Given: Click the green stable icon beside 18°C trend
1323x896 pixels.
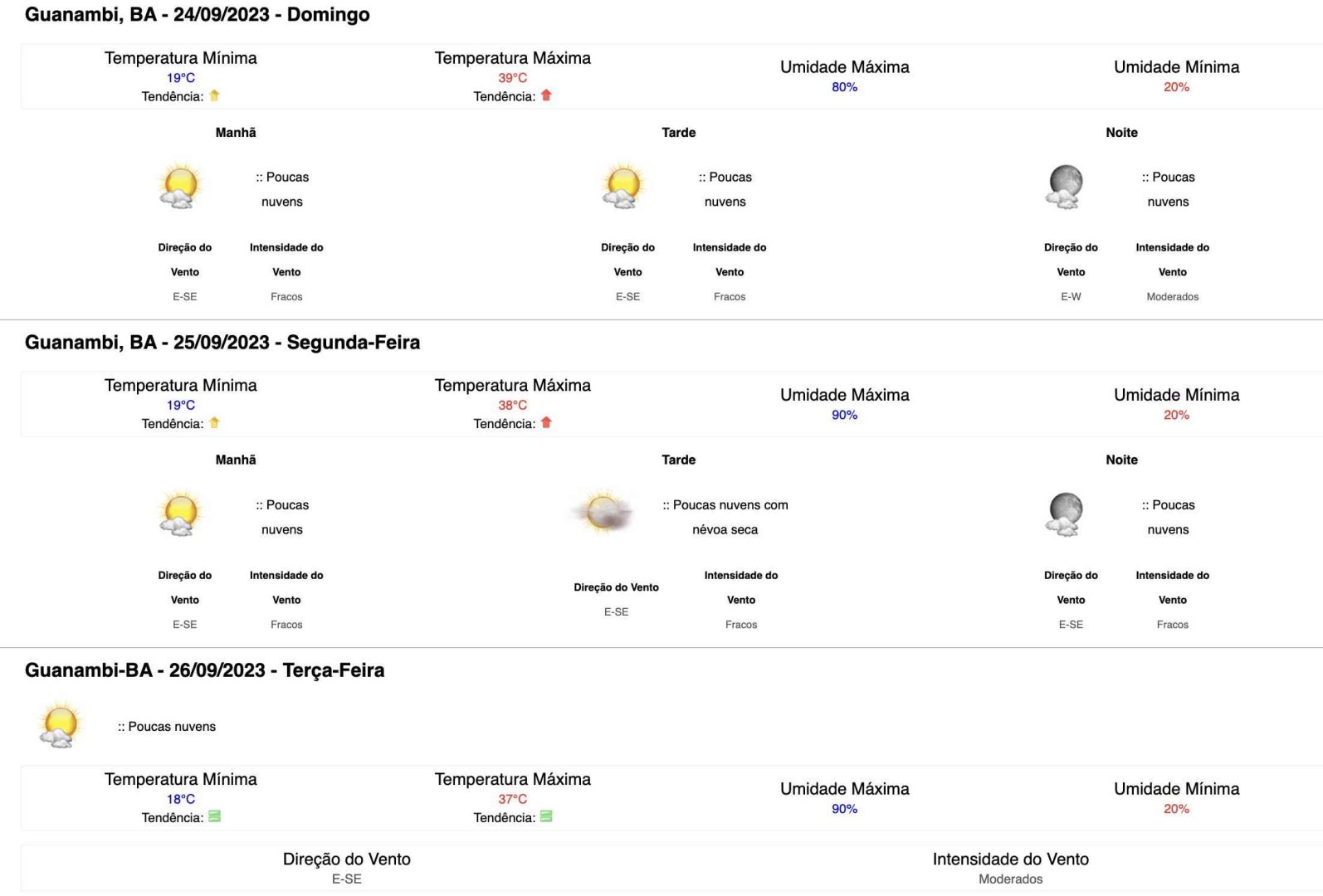Looking at the screenshot, I should (214, 816).
